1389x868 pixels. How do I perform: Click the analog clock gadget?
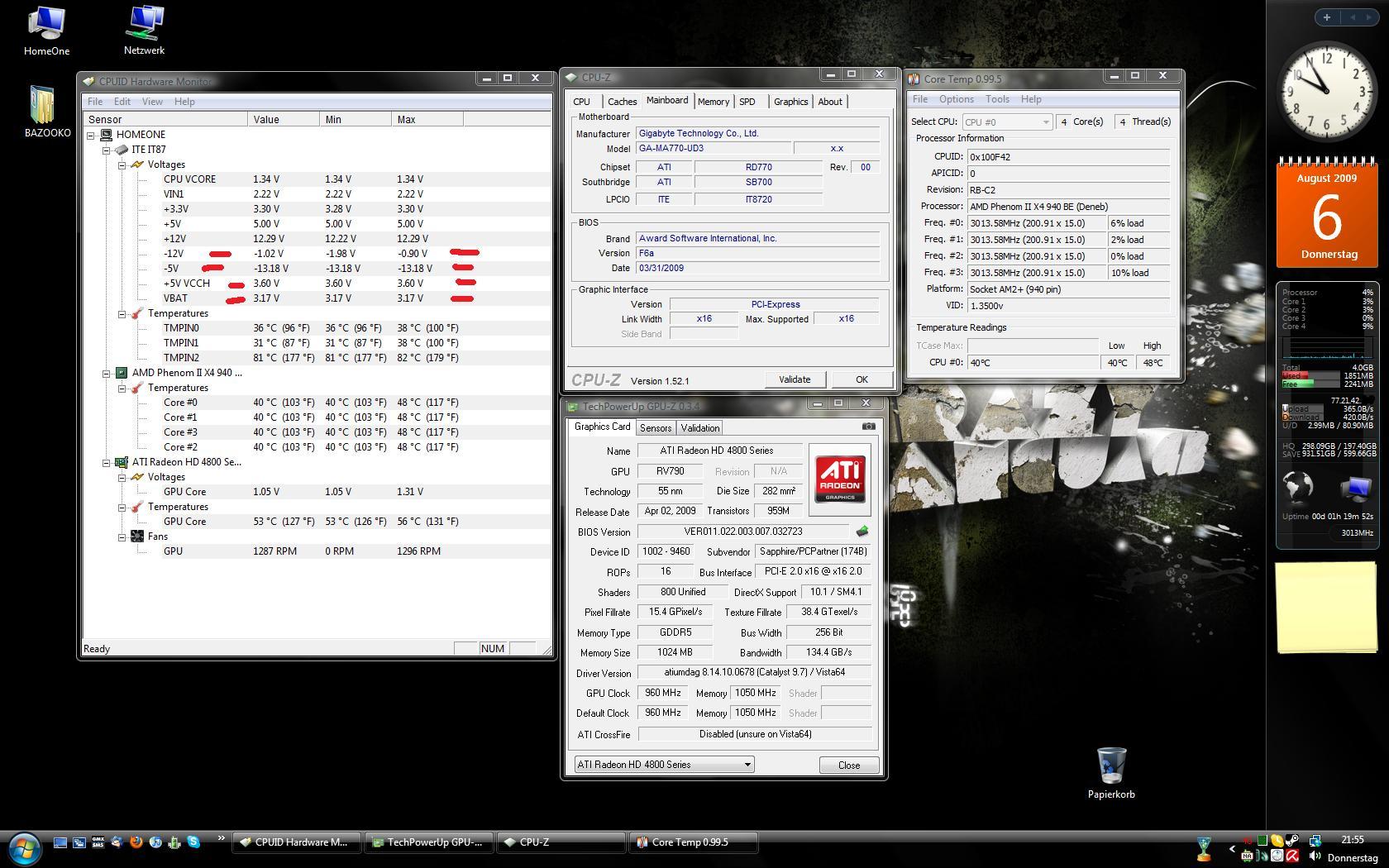pyautogui.click(x=1326, y=91)
